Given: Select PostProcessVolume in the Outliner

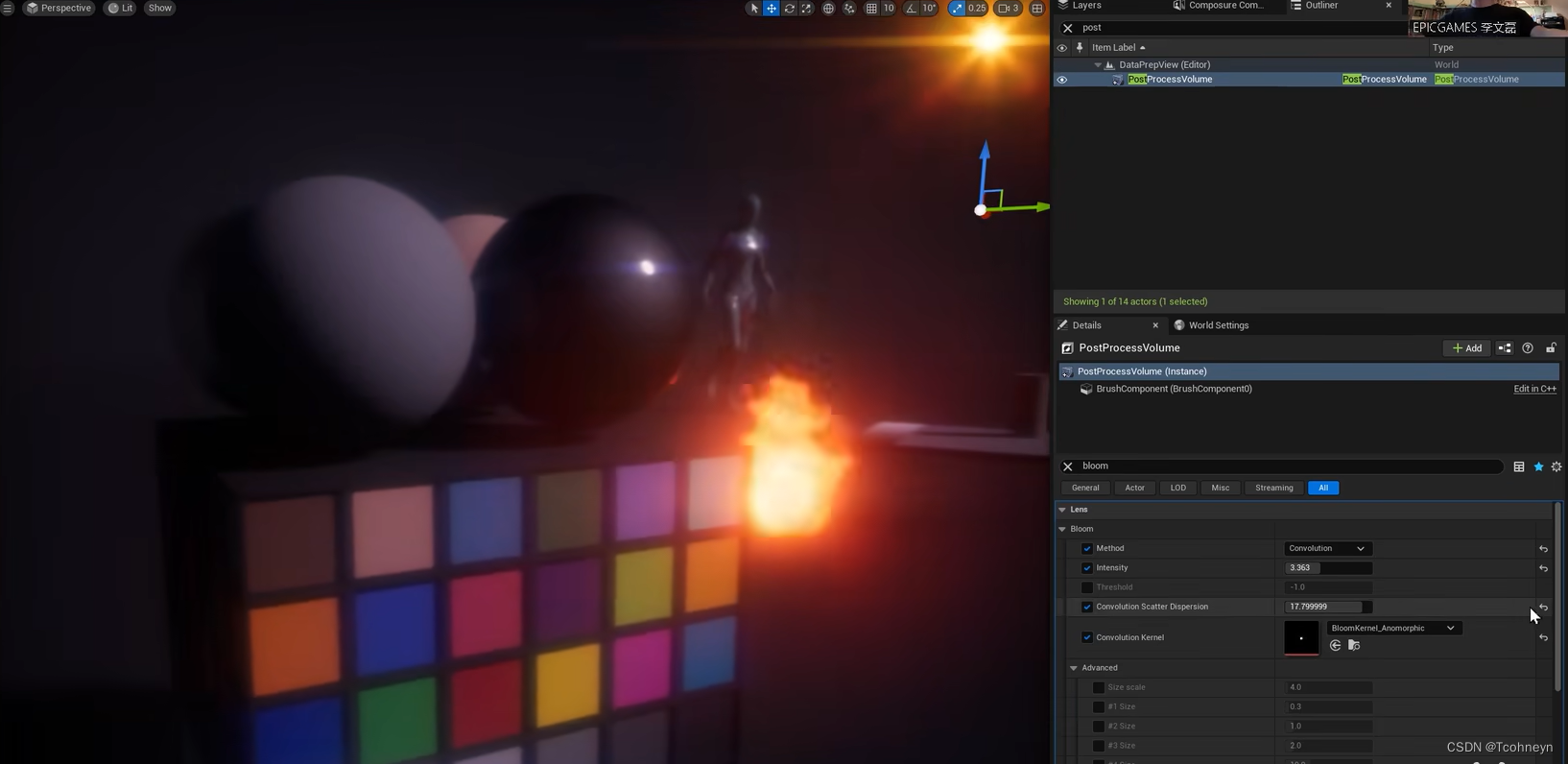Looking at the screenshot, I should click(x=1170, y=80).
